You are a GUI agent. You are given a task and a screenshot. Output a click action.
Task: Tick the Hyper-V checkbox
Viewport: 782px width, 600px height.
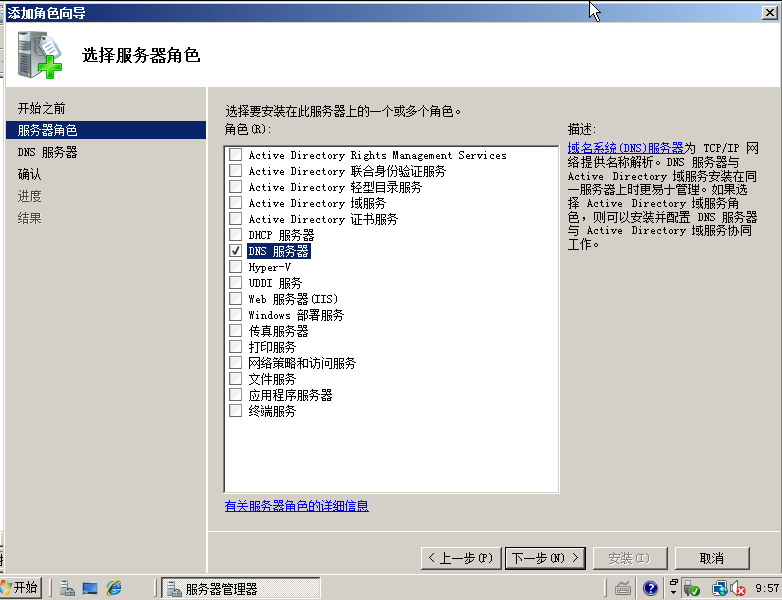(x=235, y=266)
